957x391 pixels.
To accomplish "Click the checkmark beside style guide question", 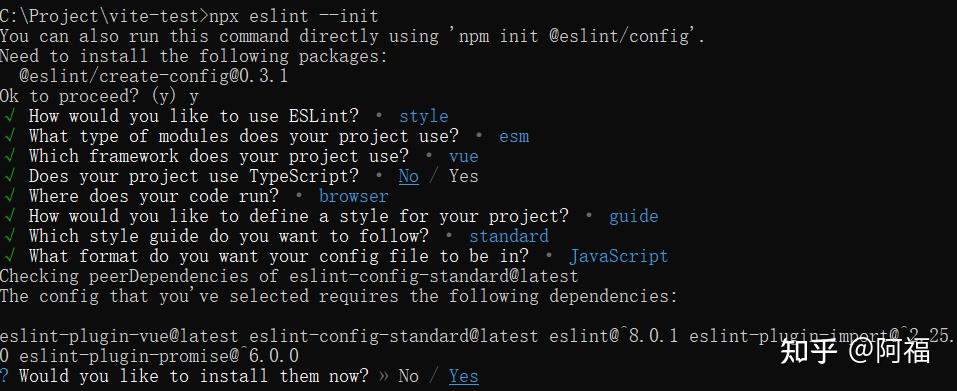I will point(9,235).
